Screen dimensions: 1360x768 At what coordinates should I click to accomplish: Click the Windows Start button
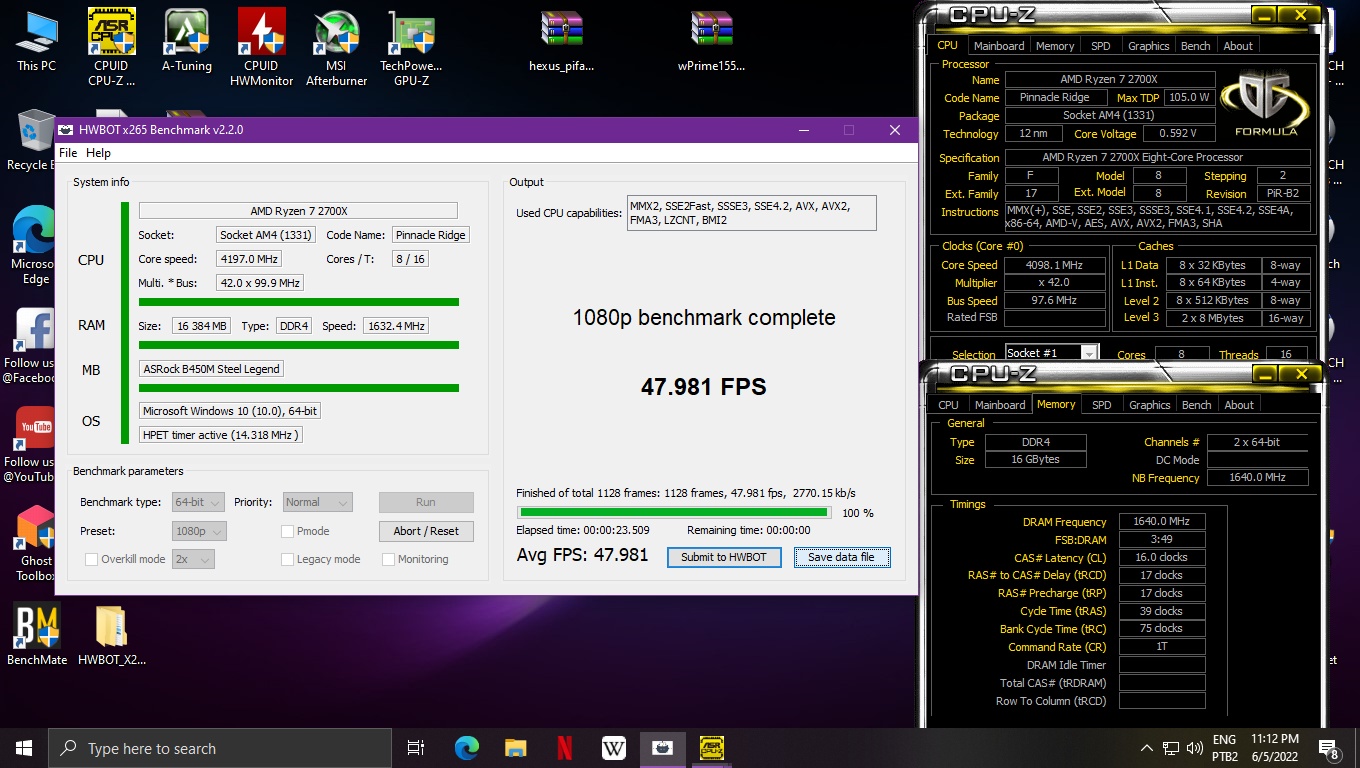click(x=24, y=748)
